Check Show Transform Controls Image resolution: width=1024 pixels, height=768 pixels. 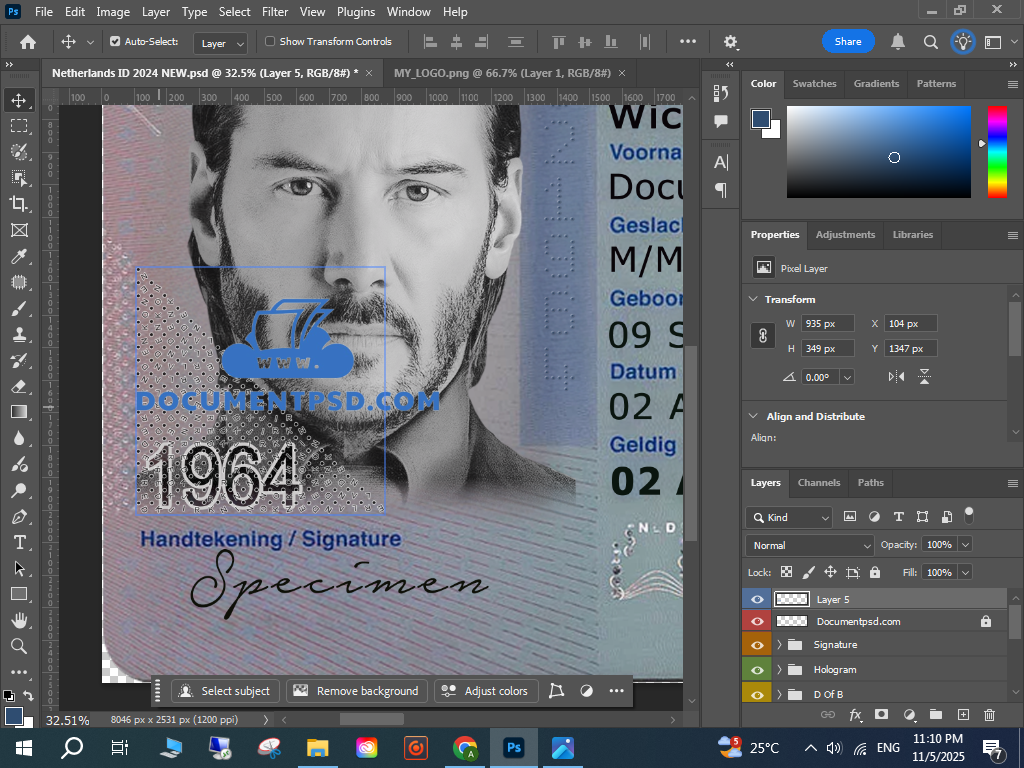click(270, 42)
